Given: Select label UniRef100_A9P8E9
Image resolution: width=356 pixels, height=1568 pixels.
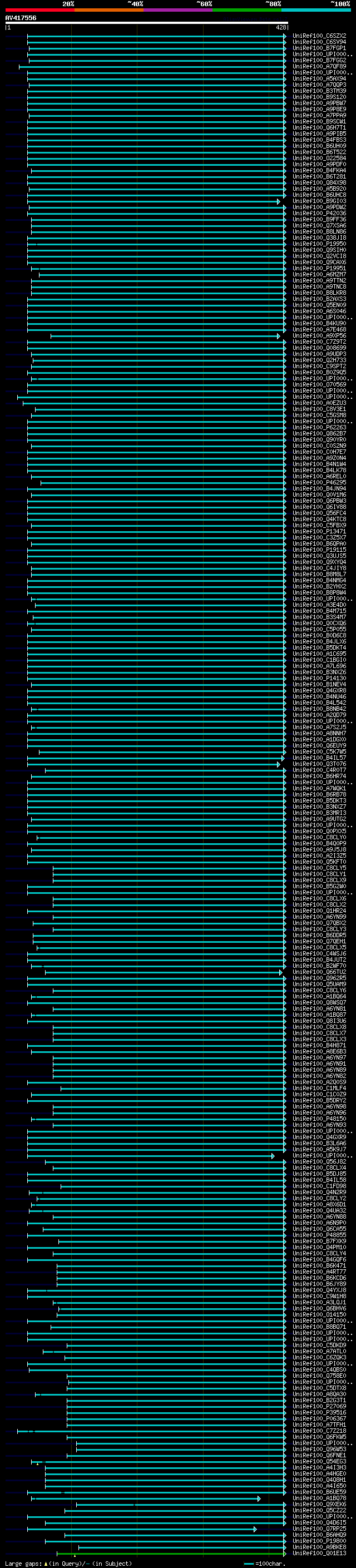Looking at the screenshot, I should point(319,109).
